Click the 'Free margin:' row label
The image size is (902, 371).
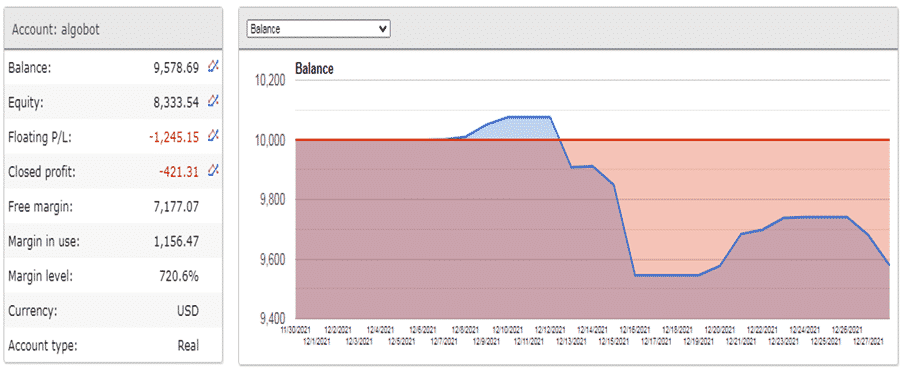[40, 206]
